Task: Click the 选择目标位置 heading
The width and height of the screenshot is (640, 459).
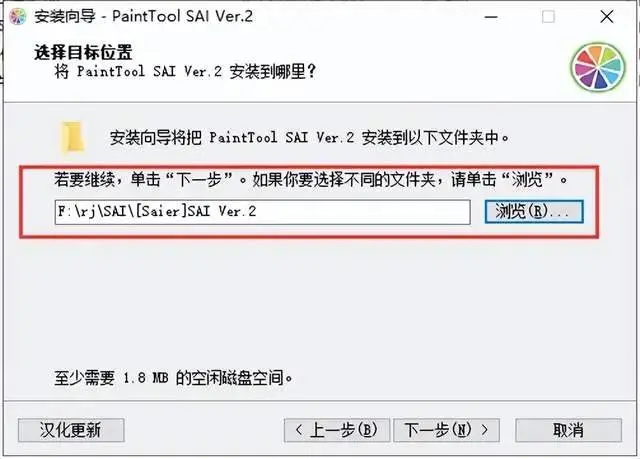Action: click(83, 52)
